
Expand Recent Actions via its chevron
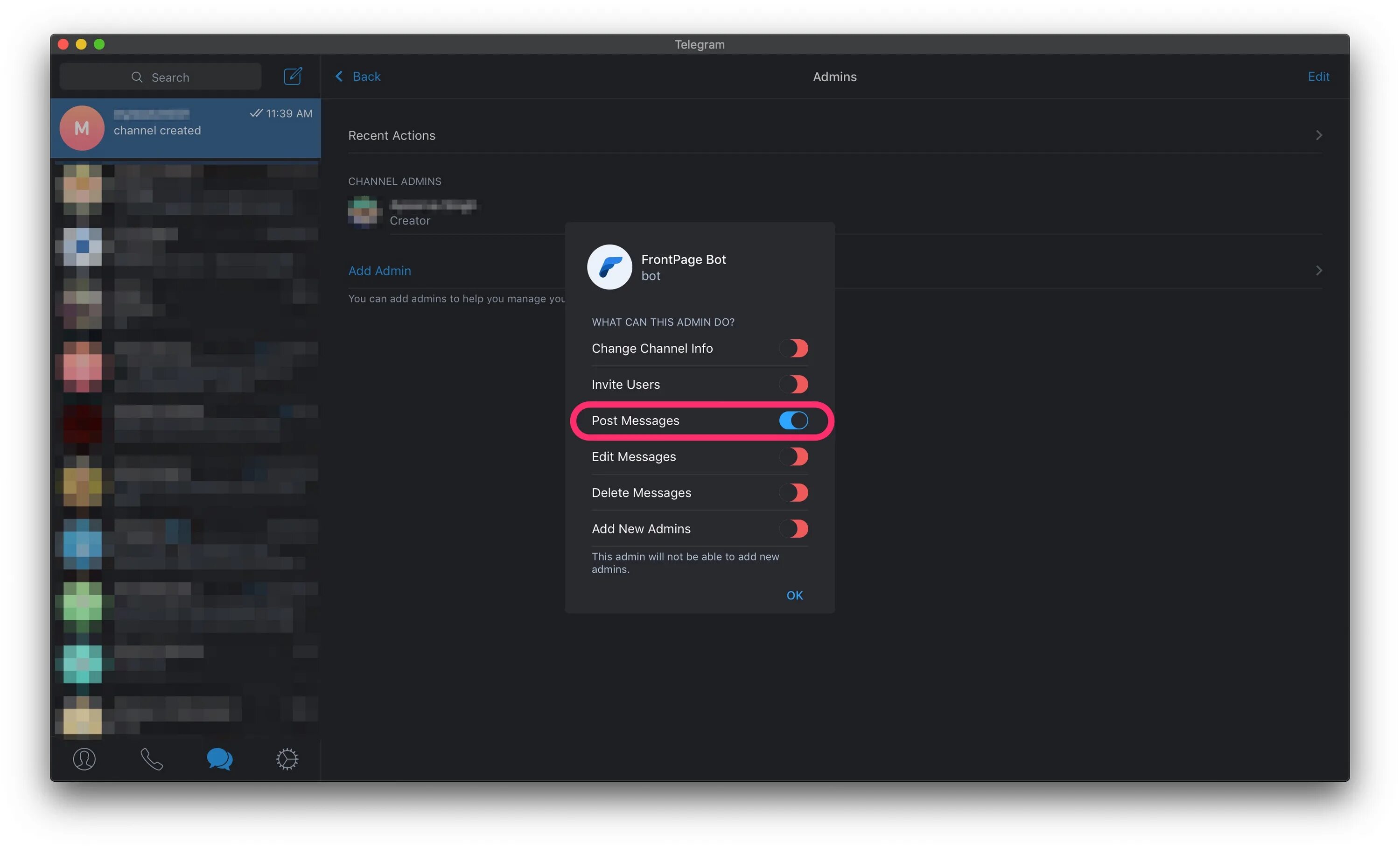pos(1319,135)
